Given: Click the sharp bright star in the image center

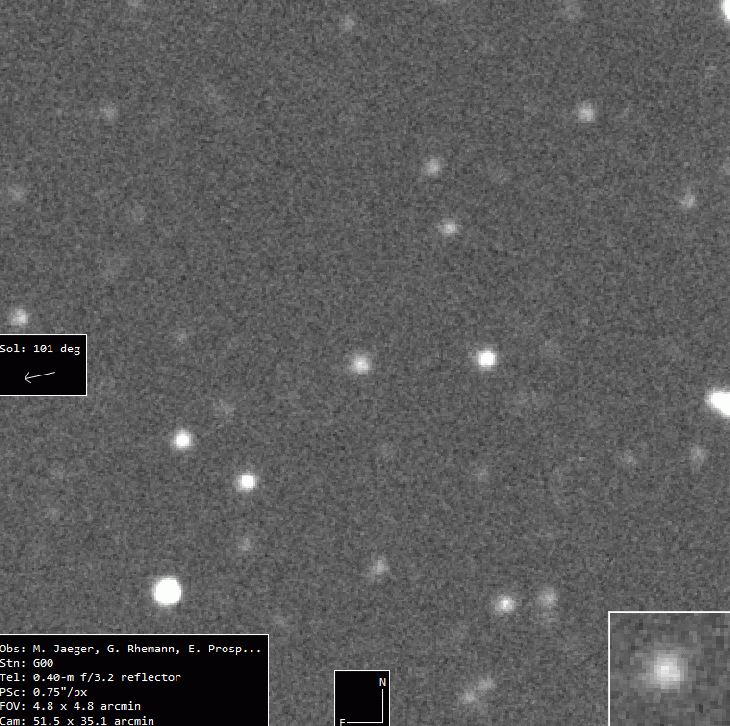Looking at the screenshot, I should pos(486,358).
